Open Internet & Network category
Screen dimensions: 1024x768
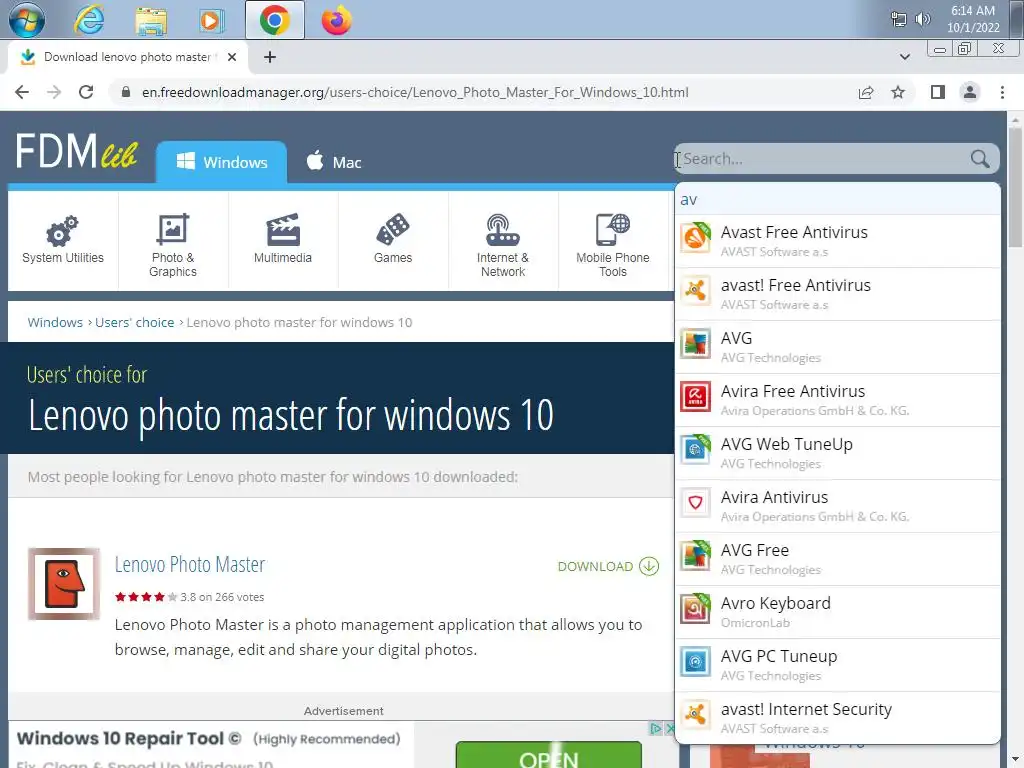coord(503,240)
